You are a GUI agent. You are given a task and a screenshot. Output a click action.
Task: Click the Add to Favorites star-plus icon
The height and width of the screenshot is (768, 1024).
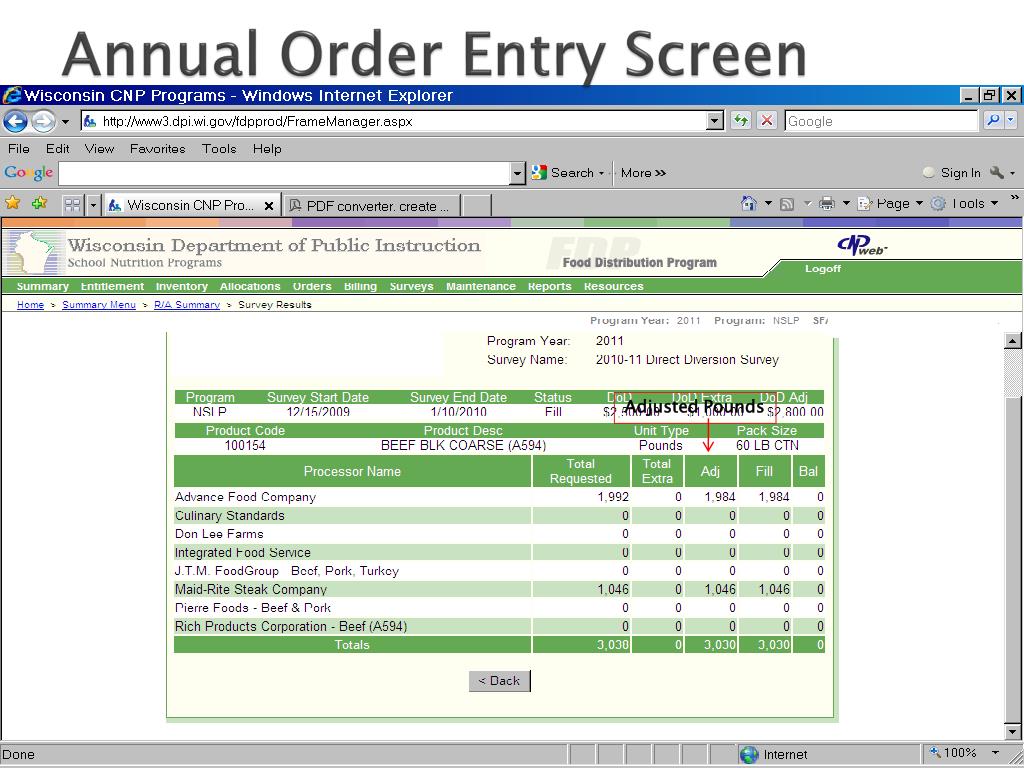[39, 203]
